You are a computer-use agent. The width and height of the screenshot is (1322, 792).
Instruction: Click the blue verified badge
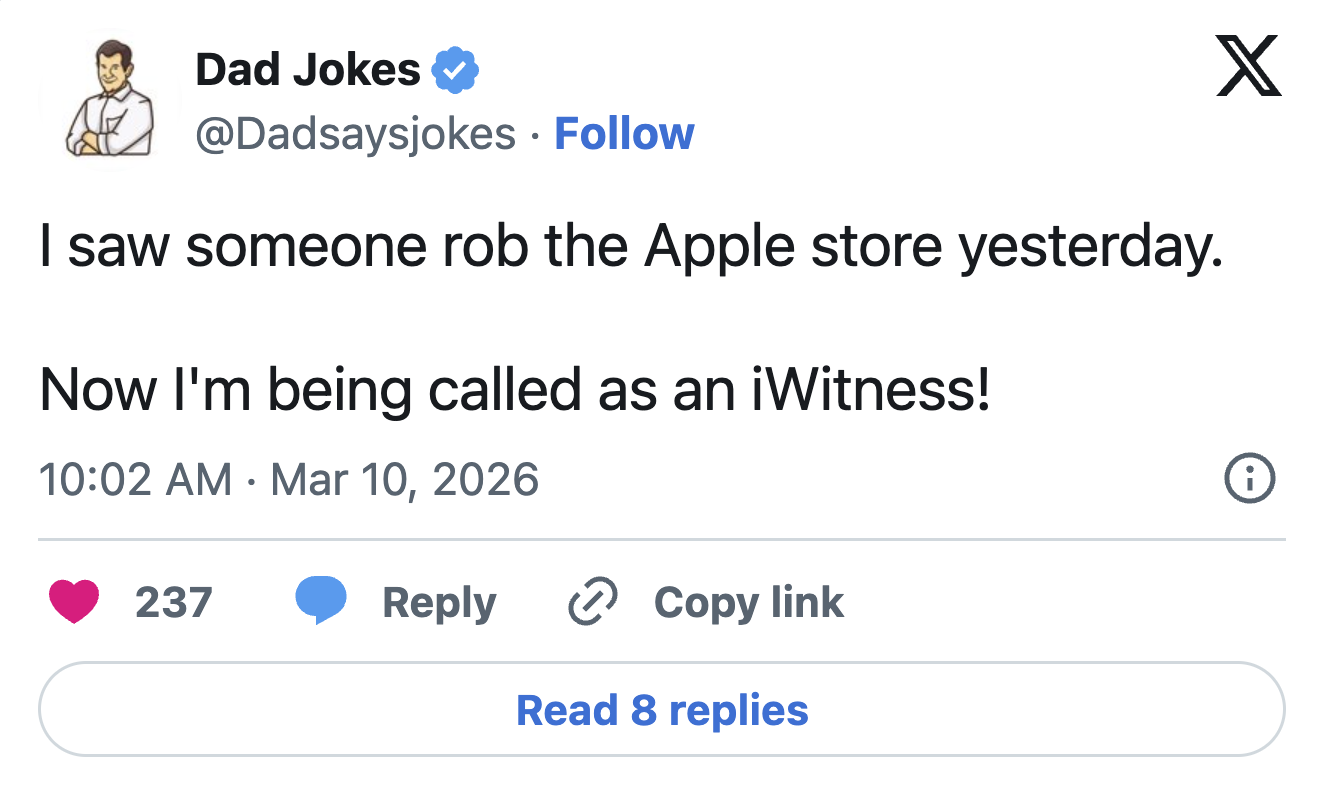pos(455,71)
